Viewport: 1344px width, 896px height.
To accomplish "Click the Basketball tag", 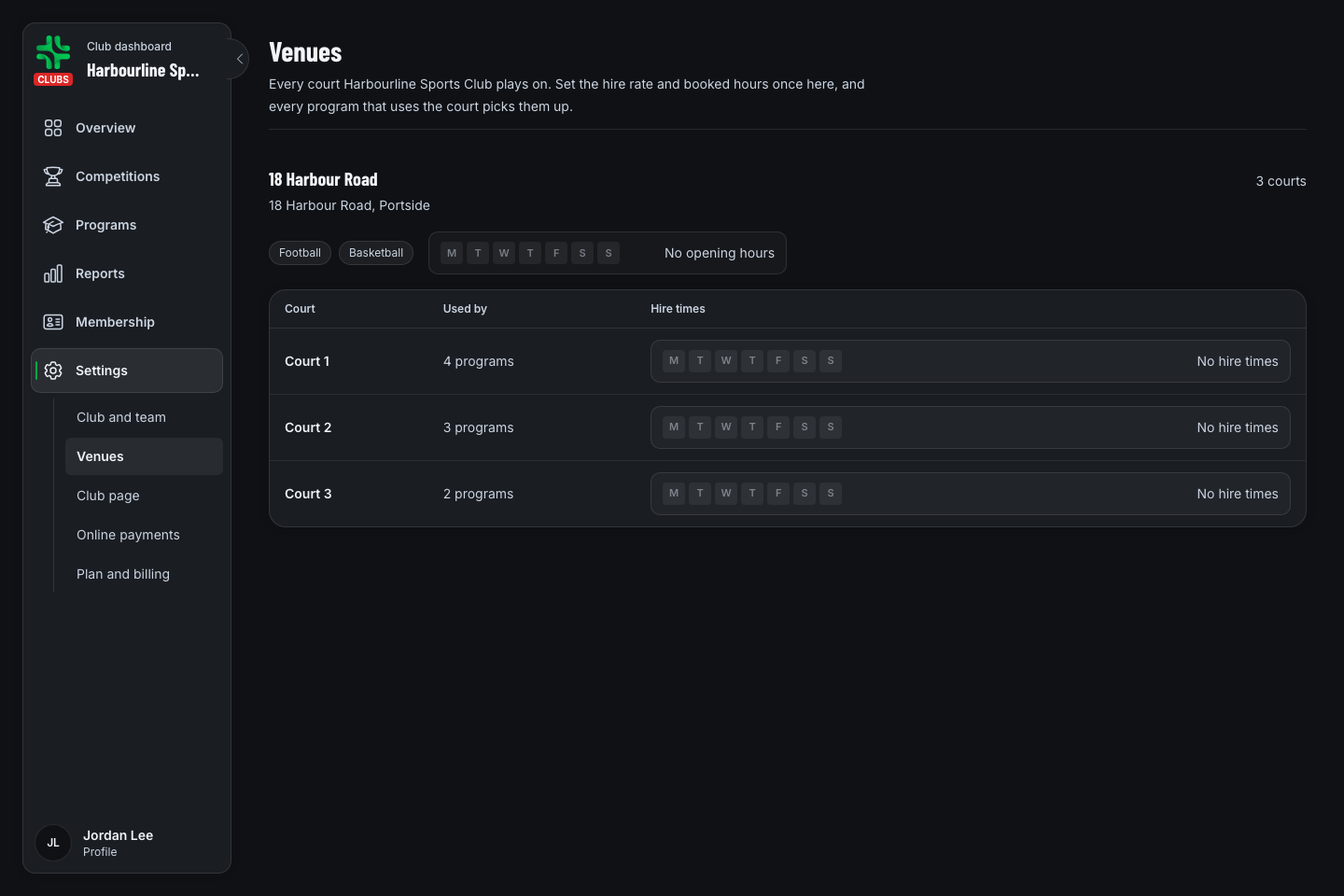I will tap(376, 253).
